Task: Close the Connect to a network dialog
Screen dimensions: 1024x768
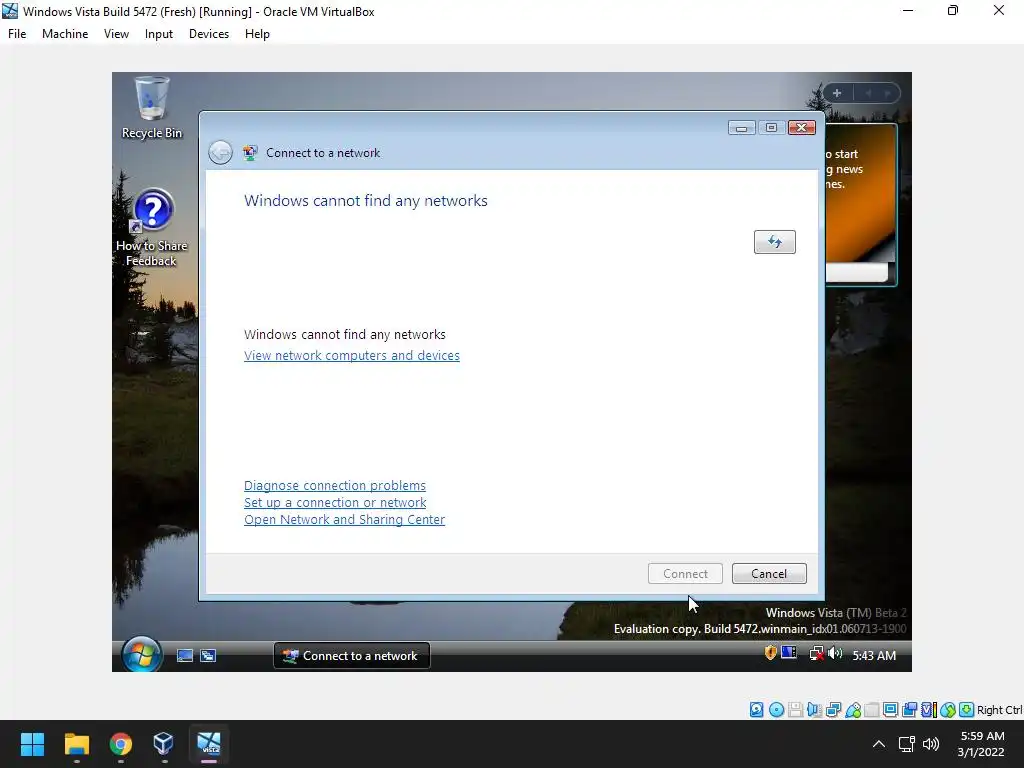Action: point(801,127)
